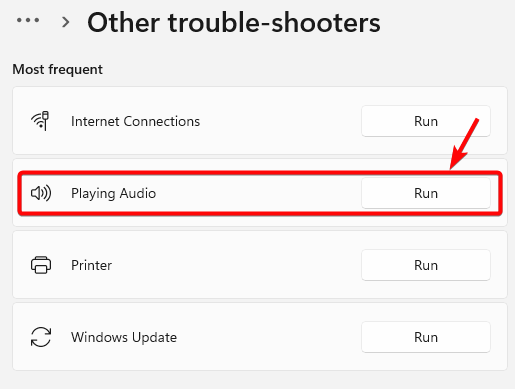Click the Playing Audio label text

point(113,194)
